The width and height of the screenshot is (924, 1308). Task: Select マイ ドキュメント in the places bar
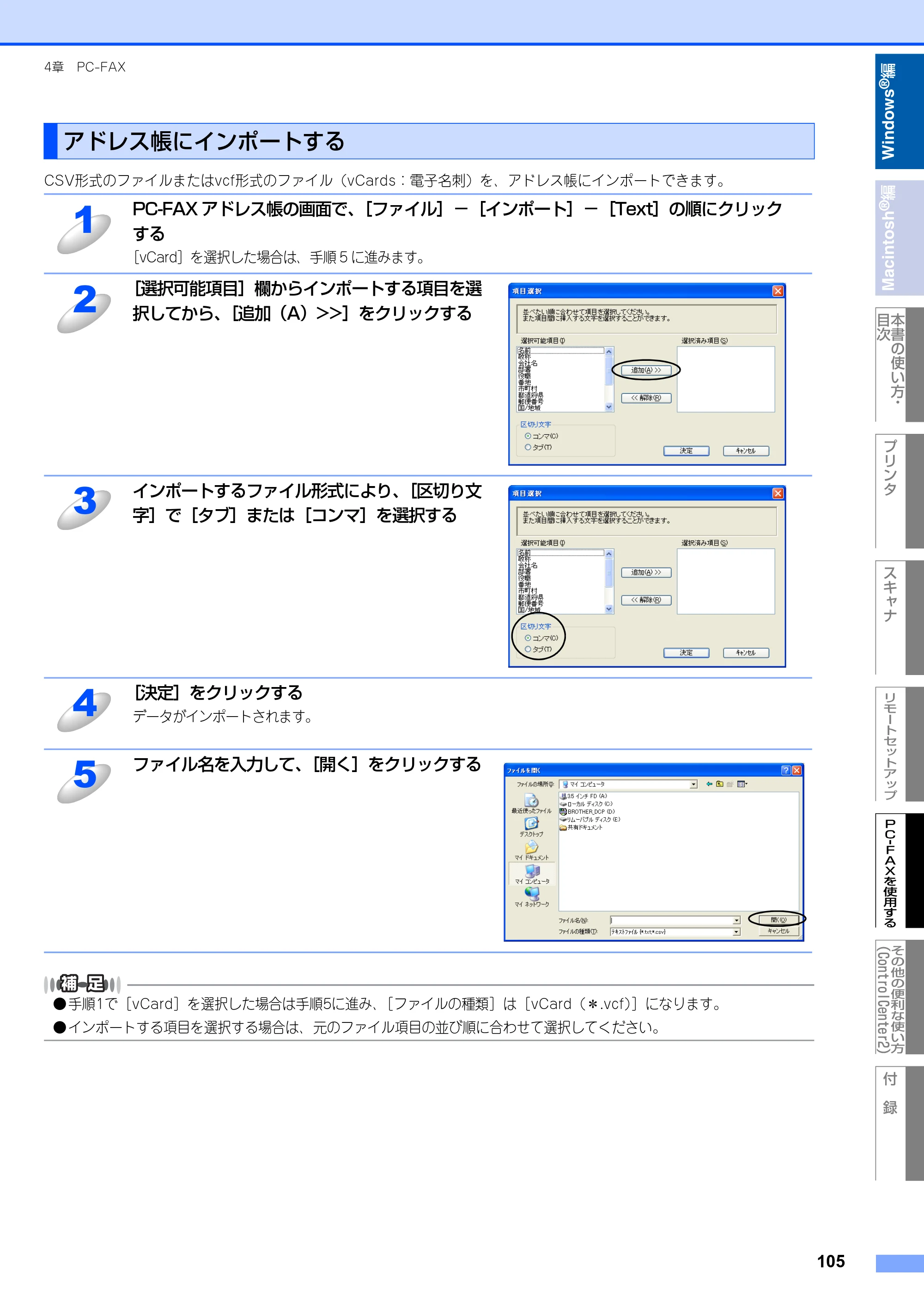tap(531, 851)
